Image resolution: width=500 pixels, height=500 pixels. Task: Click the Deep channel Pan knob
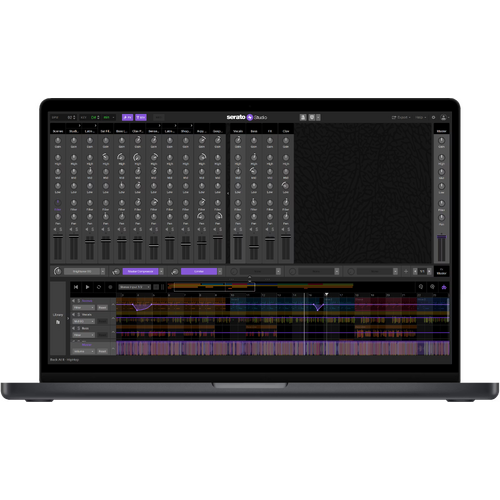218,217
